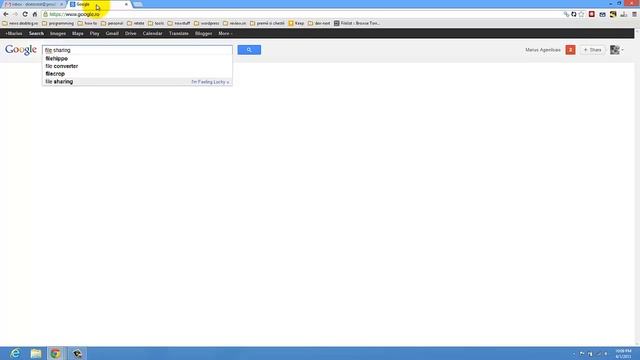The height and width of the screenshot is (360, 640).
Task: Open a new browser tab
Action: click(138, 4)
